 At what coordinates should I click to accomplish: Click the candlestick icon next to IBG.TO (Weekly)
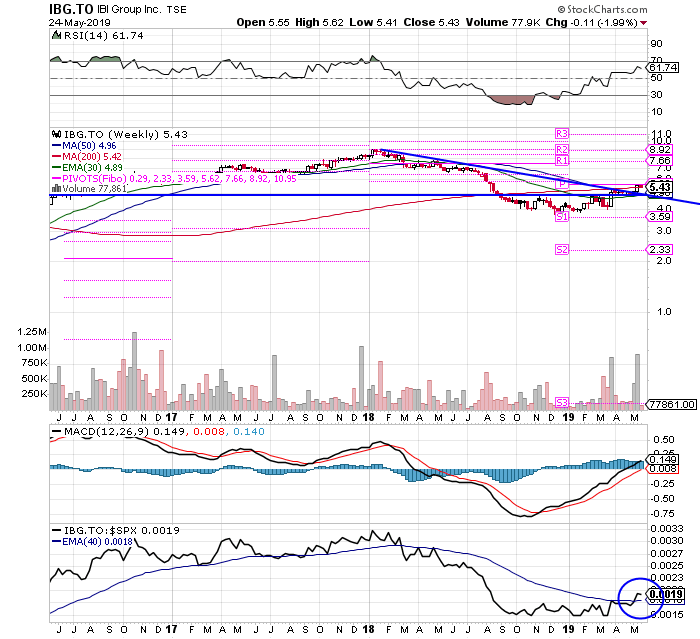57,134
